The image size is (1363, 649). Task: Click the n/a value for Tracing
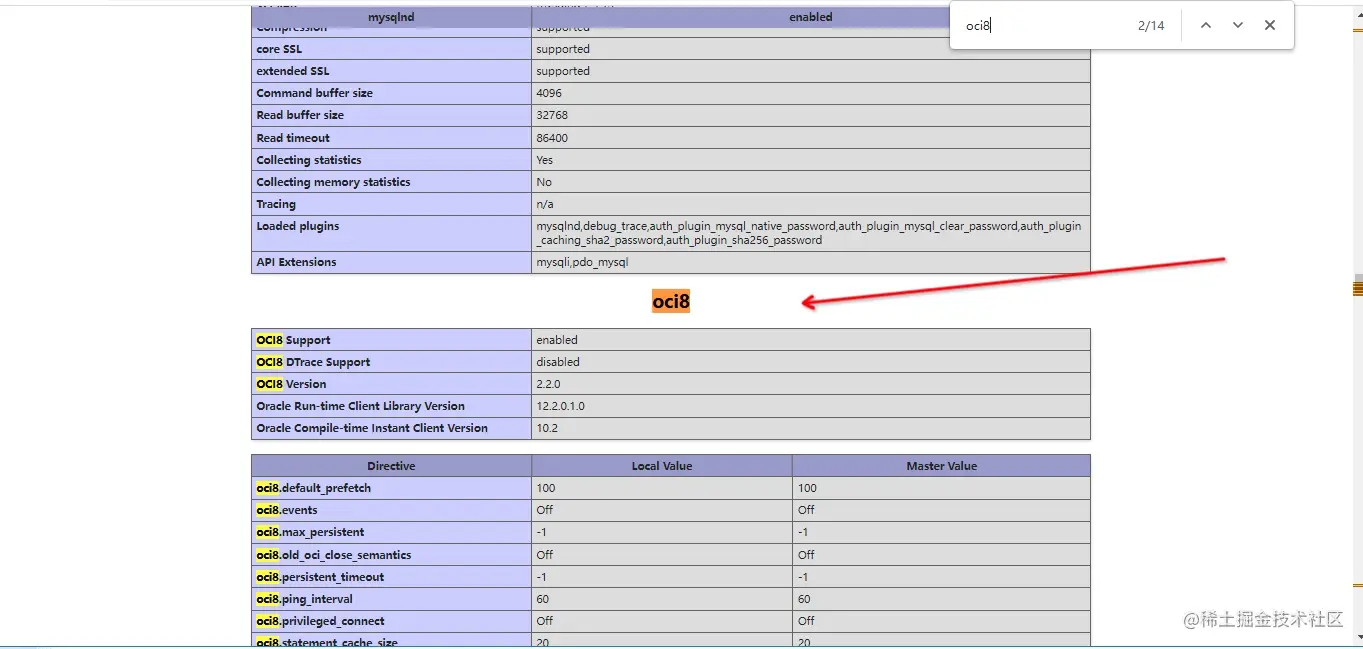(545, 204)
